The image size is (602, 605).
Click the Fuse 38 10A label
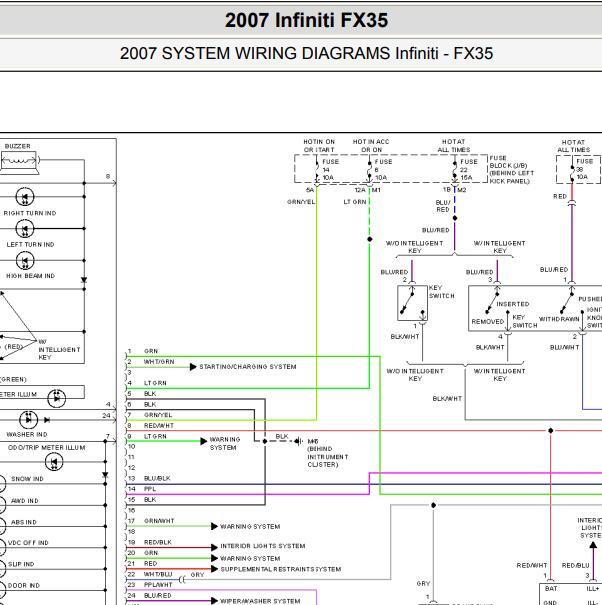point(585,169)
